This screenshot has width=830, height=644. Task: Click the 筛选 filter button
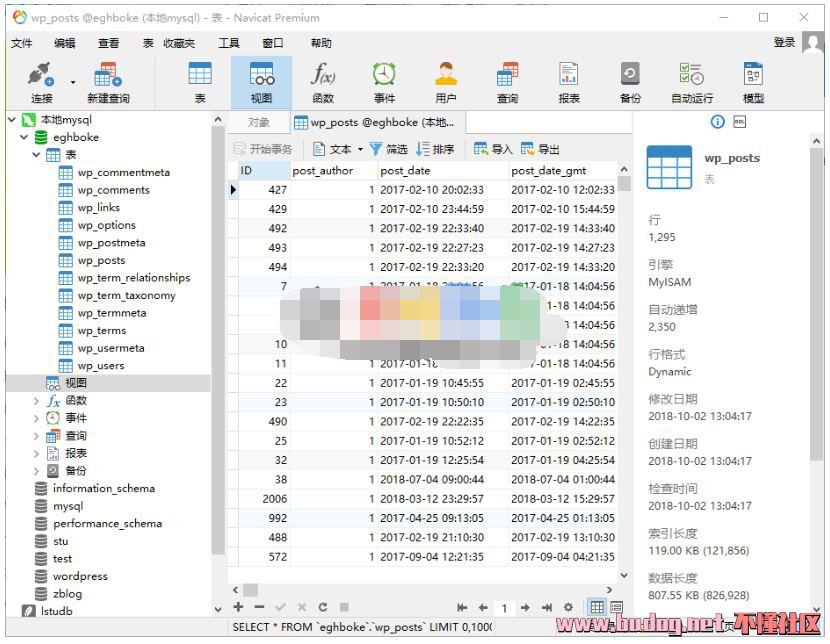(389, 149)
